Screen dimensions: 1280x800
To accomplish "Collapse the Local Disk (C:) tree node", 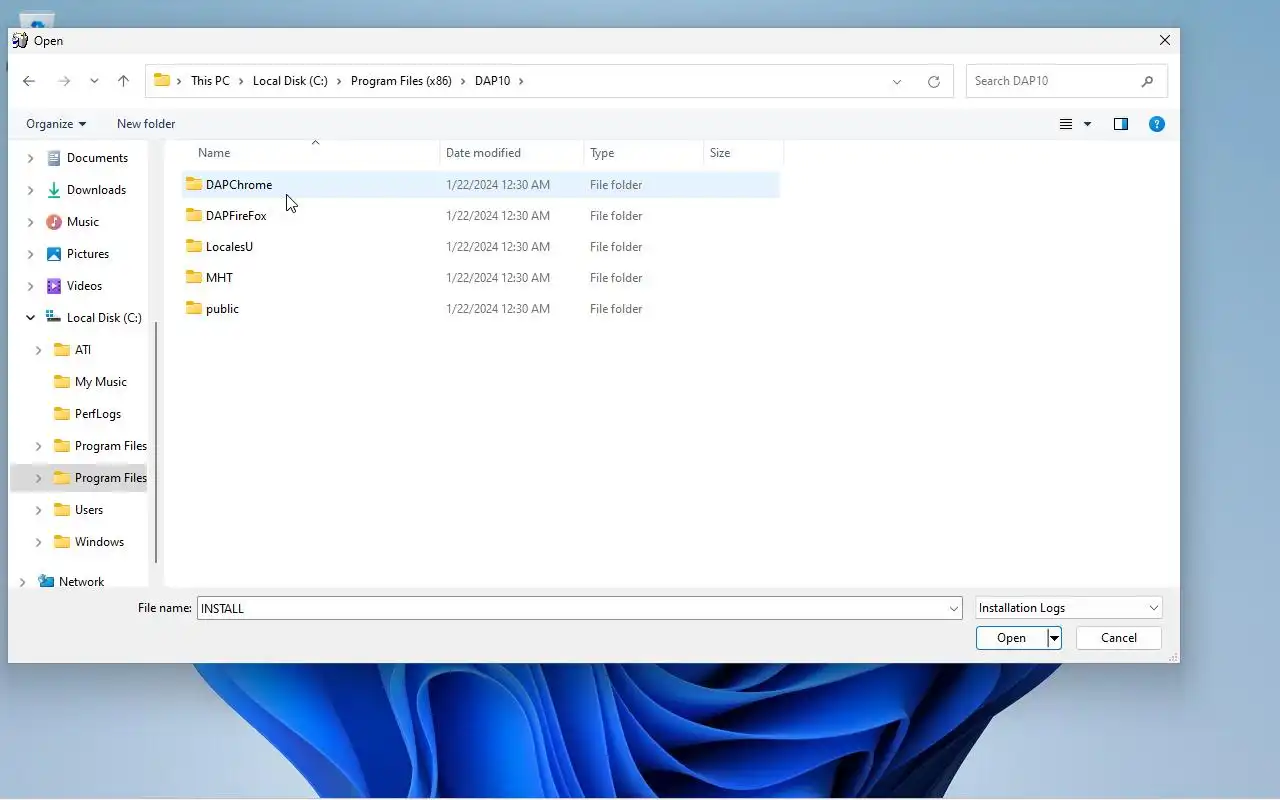I will point(30,318).
